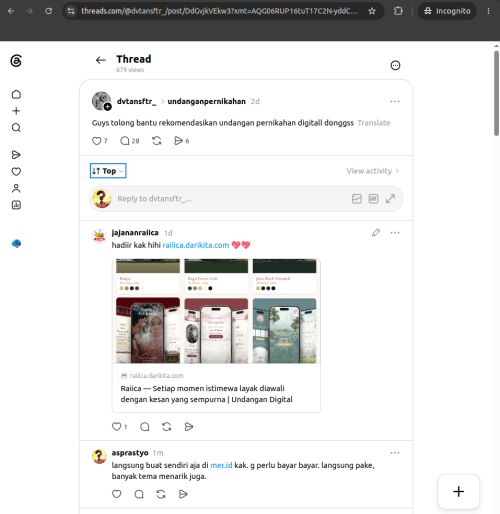This screenshot has width=500, height=514.
Task: Open Search from the sidebar
Action: (x=16, y=128)
